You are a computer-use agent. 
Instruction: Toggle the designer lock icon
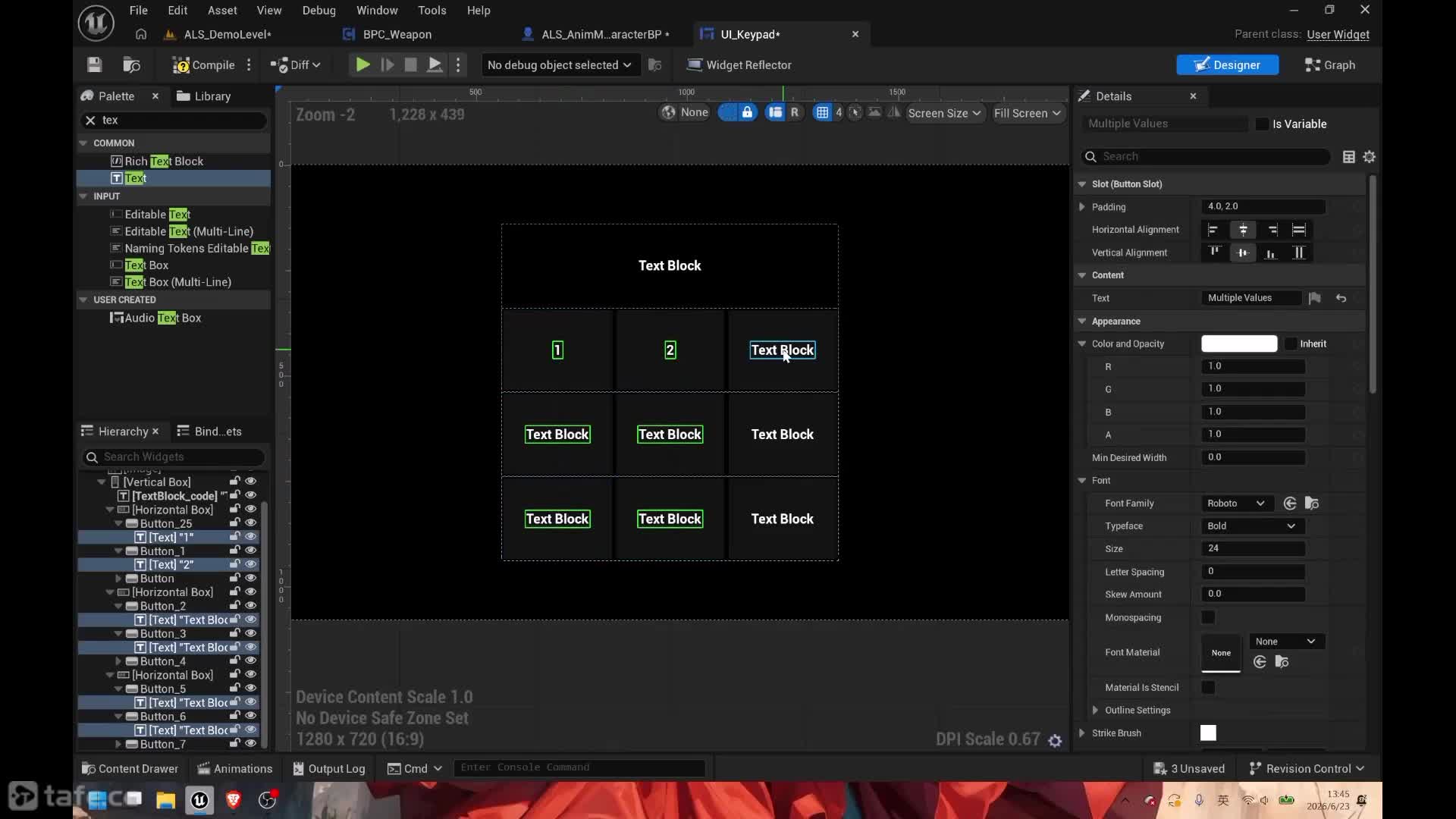click(x=747, y=113)
